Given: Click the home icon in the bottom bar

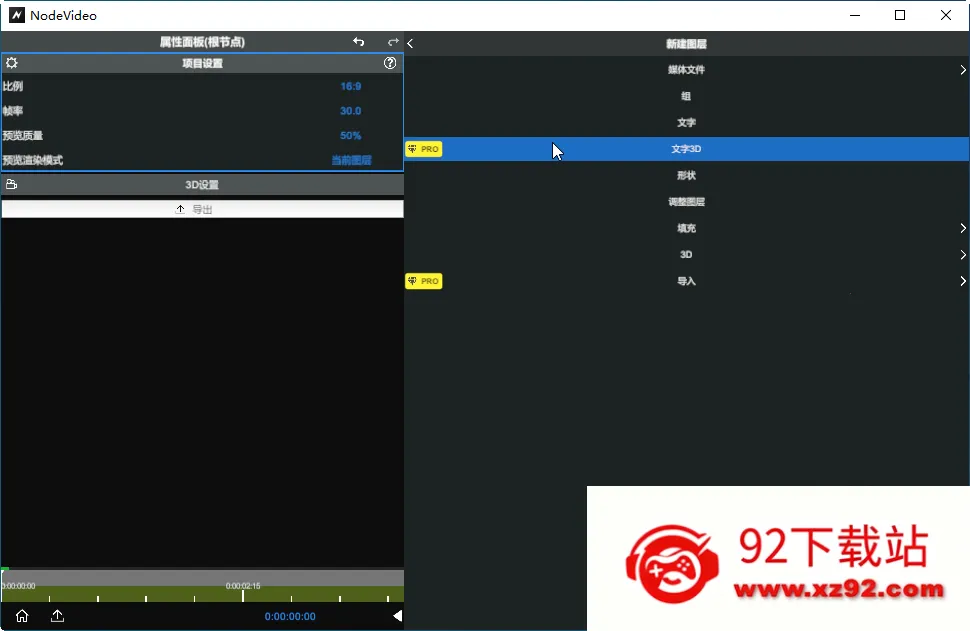Looking at the screenshot, I should [x=20, y=616].
